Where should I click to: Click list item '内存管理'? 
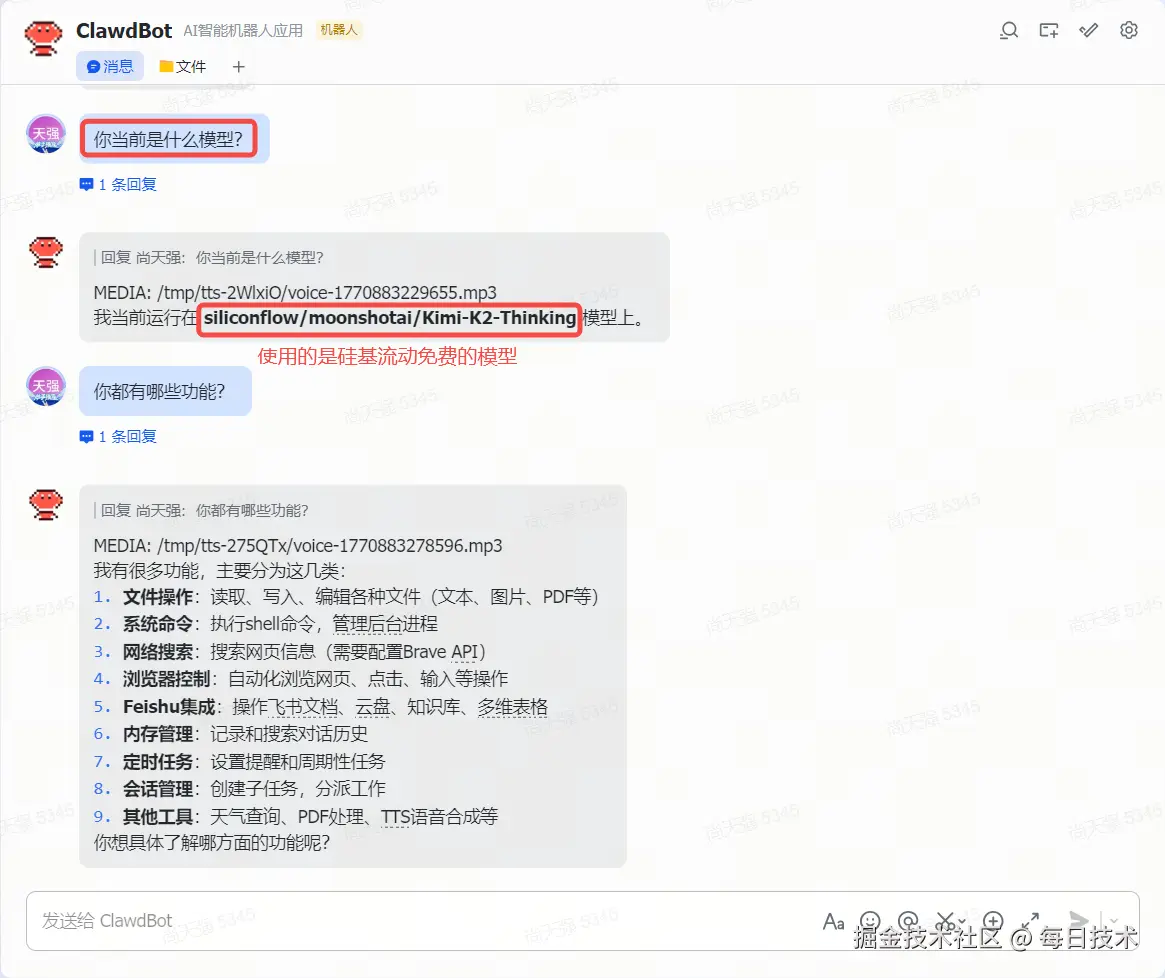coord(158,734)
